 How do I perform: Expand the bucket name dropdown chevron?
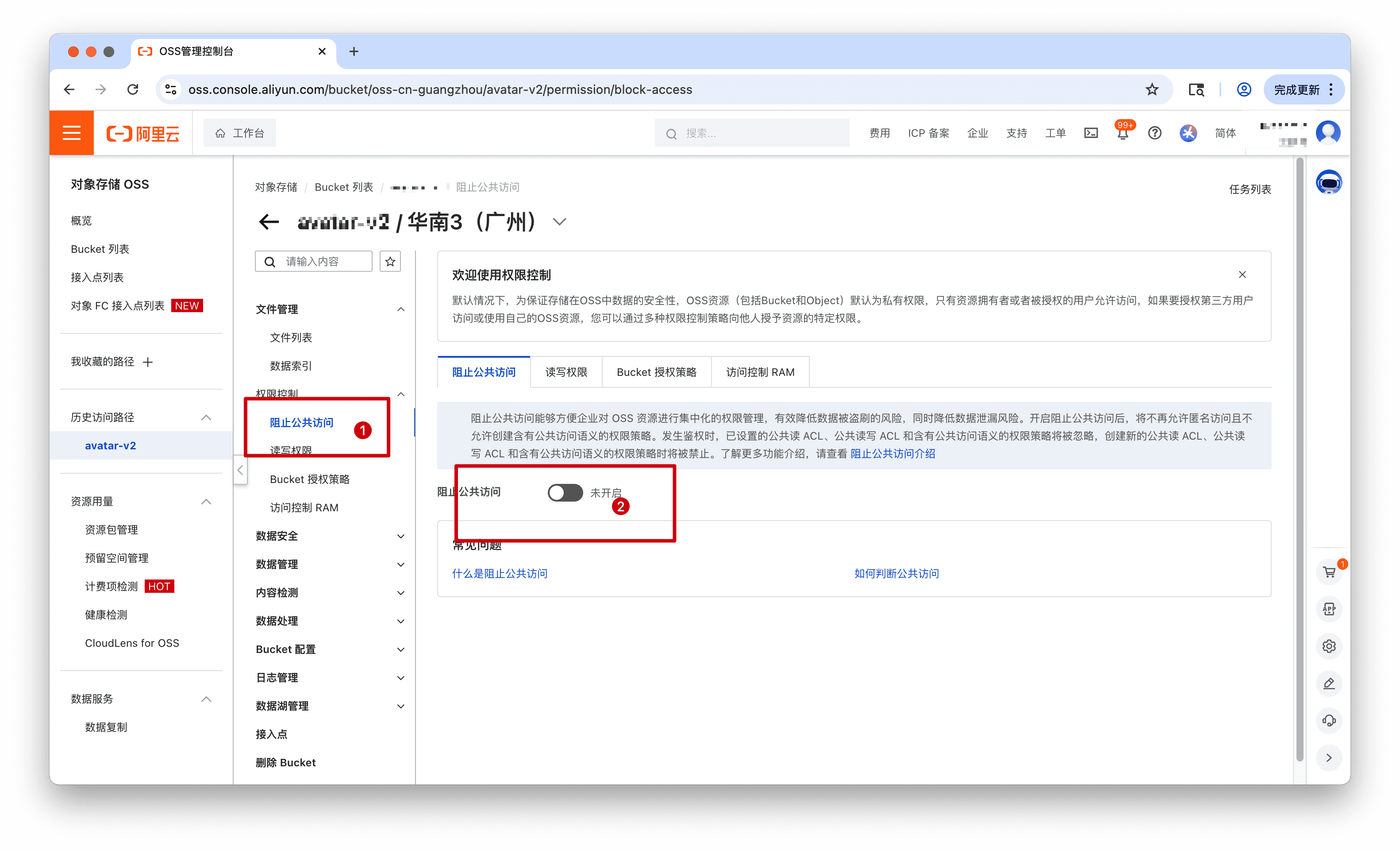coord(559,222)
